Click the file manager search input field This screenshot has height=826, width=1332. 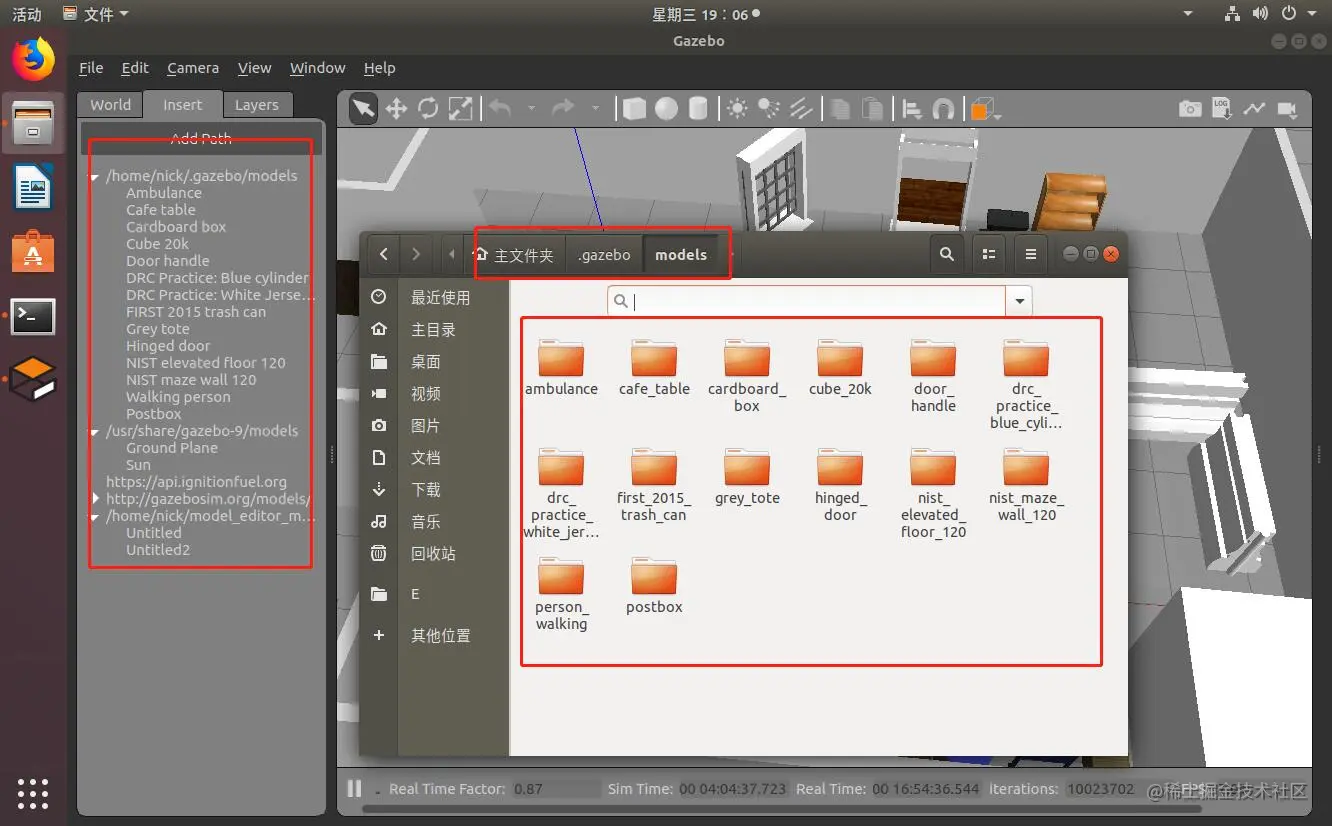806,301
